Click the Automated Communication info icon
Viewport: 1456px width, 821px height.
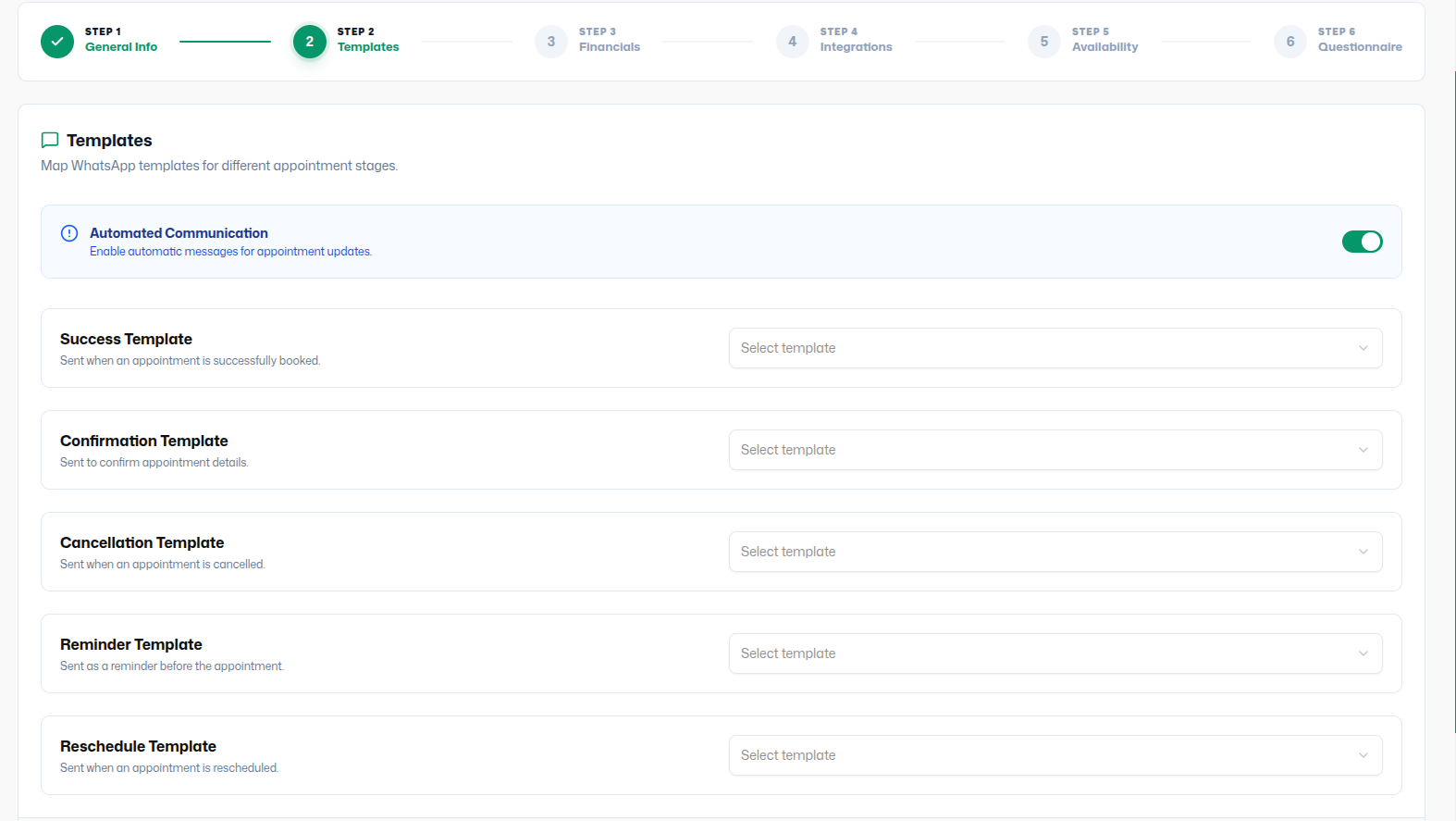point(69,233)
